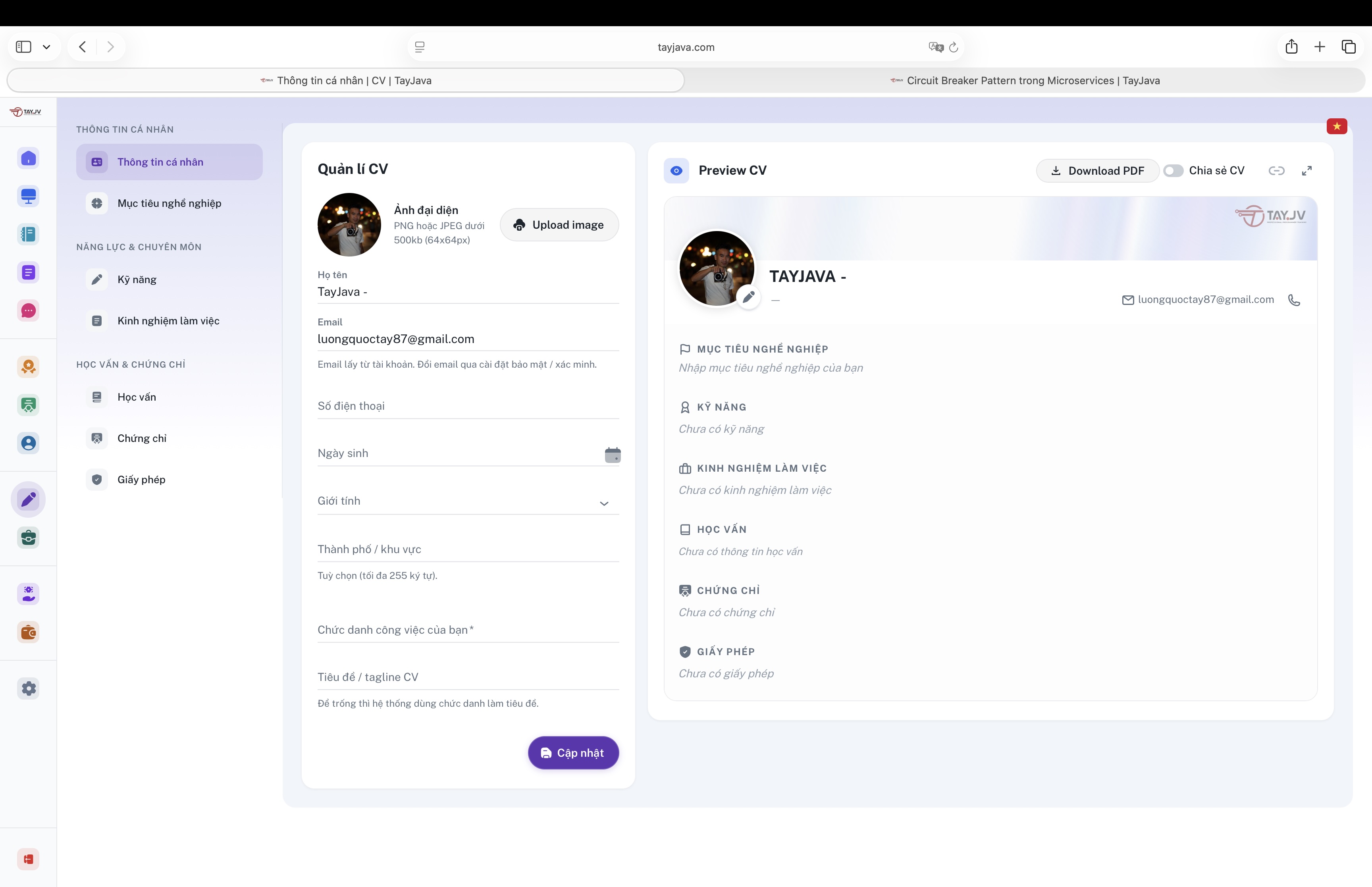The width and height of the screenshot is (1372, 887).
Task: Copy CV link with chain icon
Action: [x=1276, y=170]
